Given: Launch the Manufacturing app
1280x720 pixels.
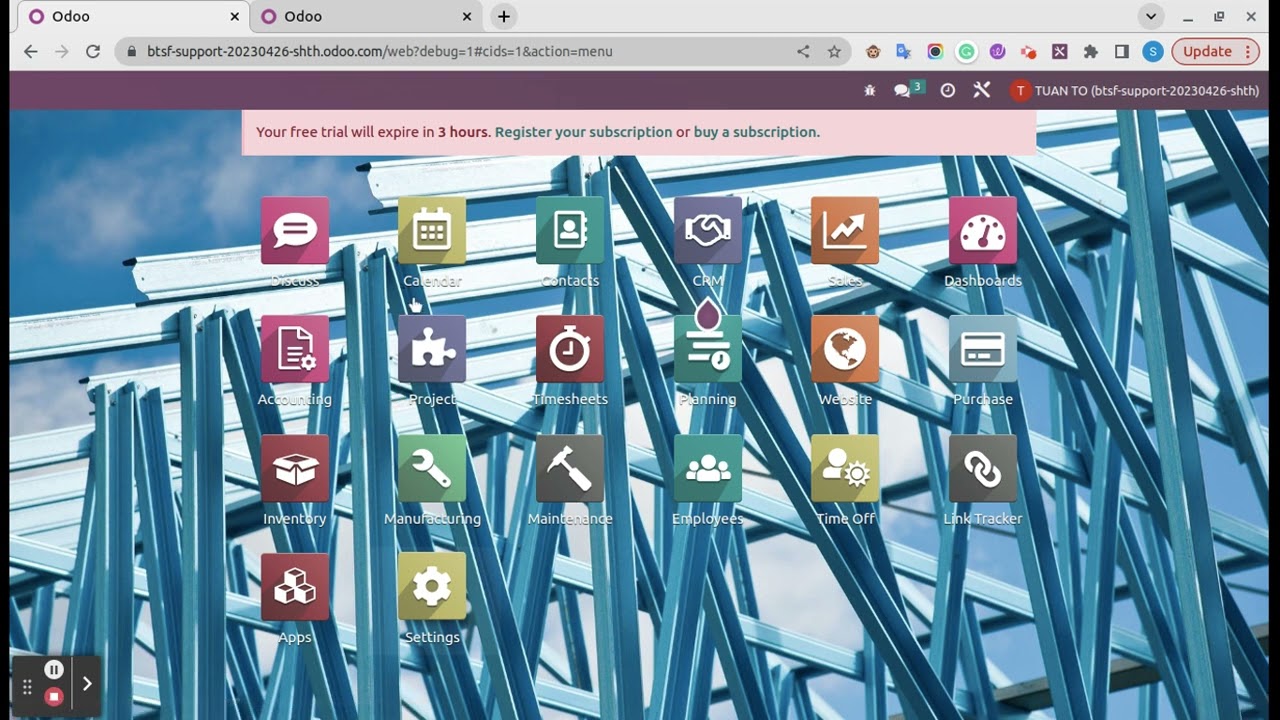Looking at the screenshot, I should [x=432, y=468].
